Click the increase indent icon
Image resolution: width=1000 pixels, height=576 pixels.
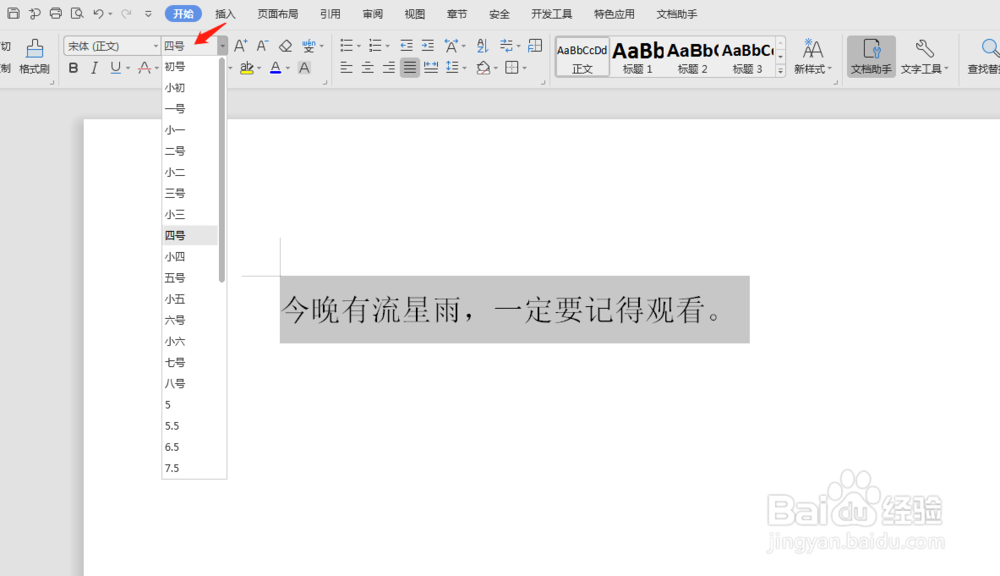427,45
